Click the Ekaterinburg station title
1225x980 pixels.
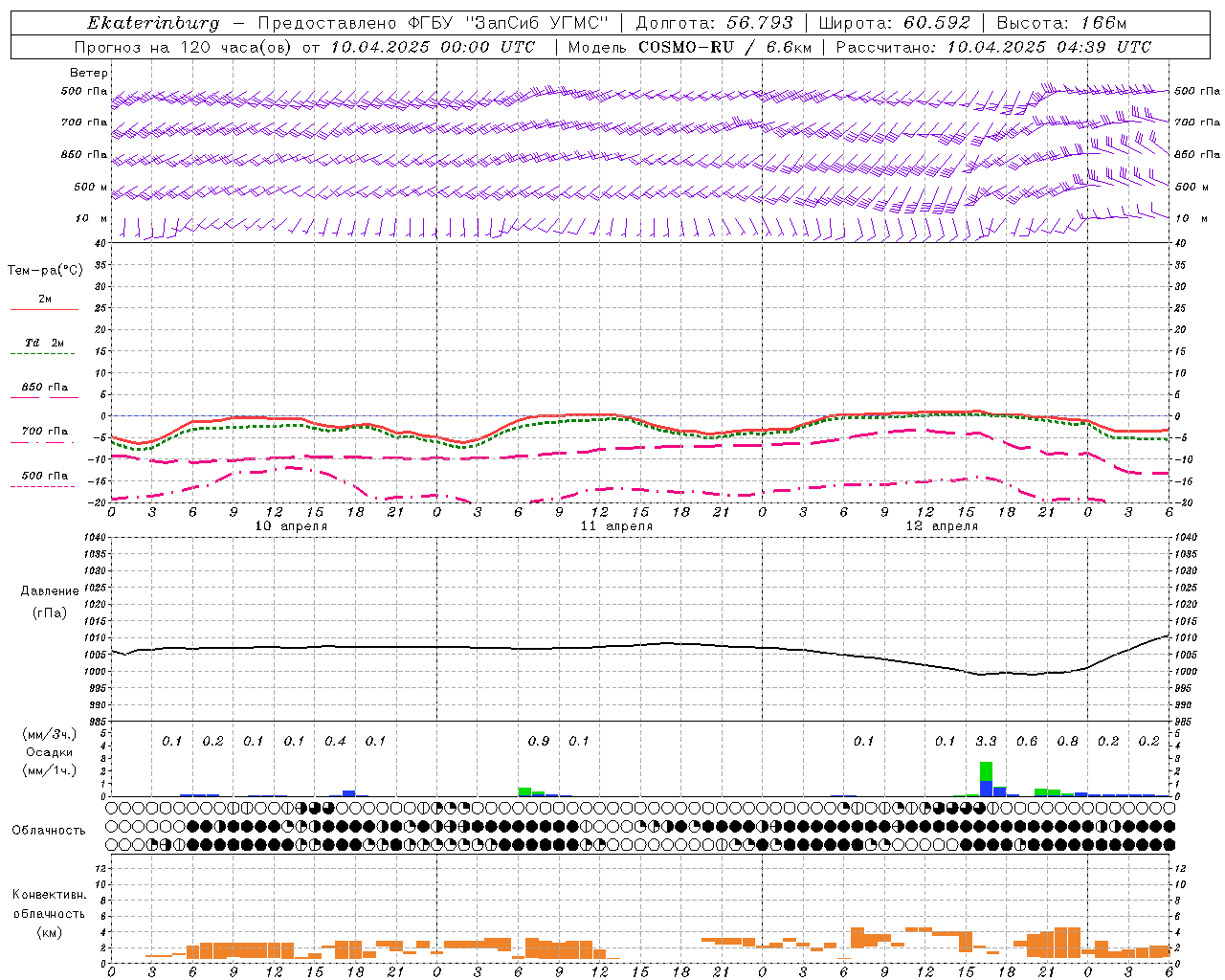pos(153,23)
